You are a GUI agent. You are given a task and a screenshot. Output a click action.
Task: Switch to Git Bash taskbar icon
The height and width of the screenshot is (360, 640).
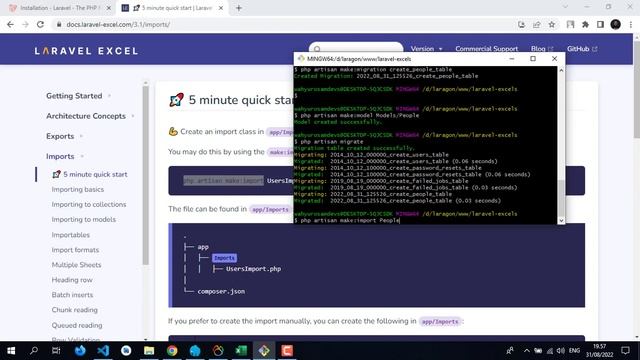(264, 351)
